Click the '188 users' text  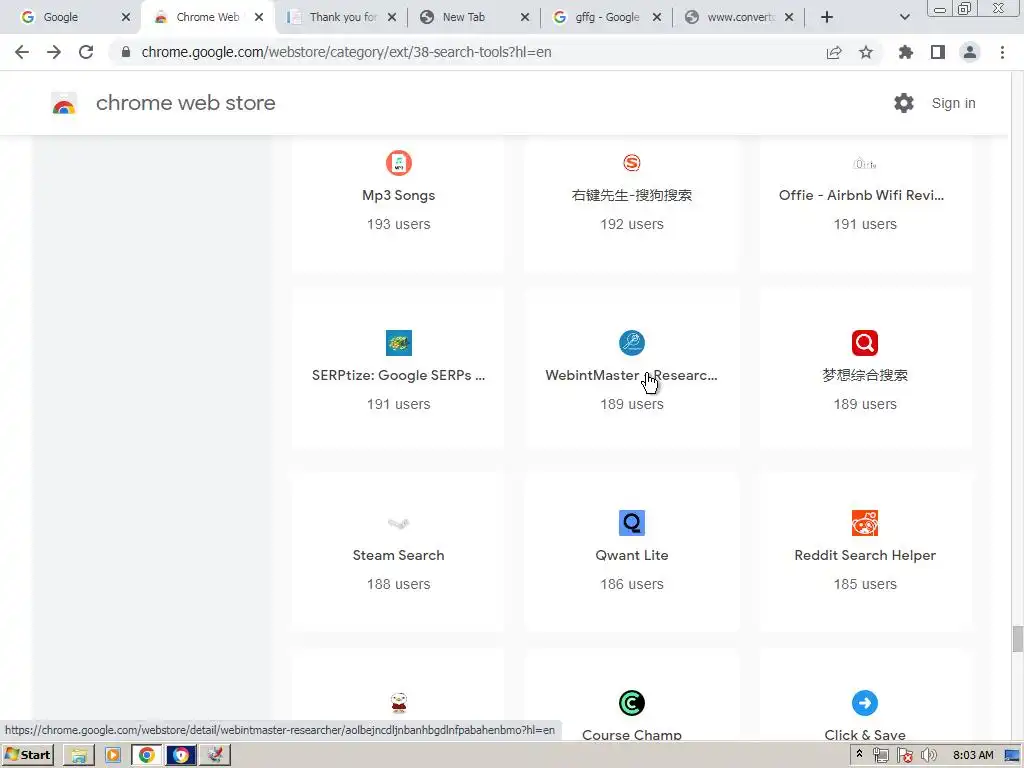pyautogui.click(x=398, y=584)
